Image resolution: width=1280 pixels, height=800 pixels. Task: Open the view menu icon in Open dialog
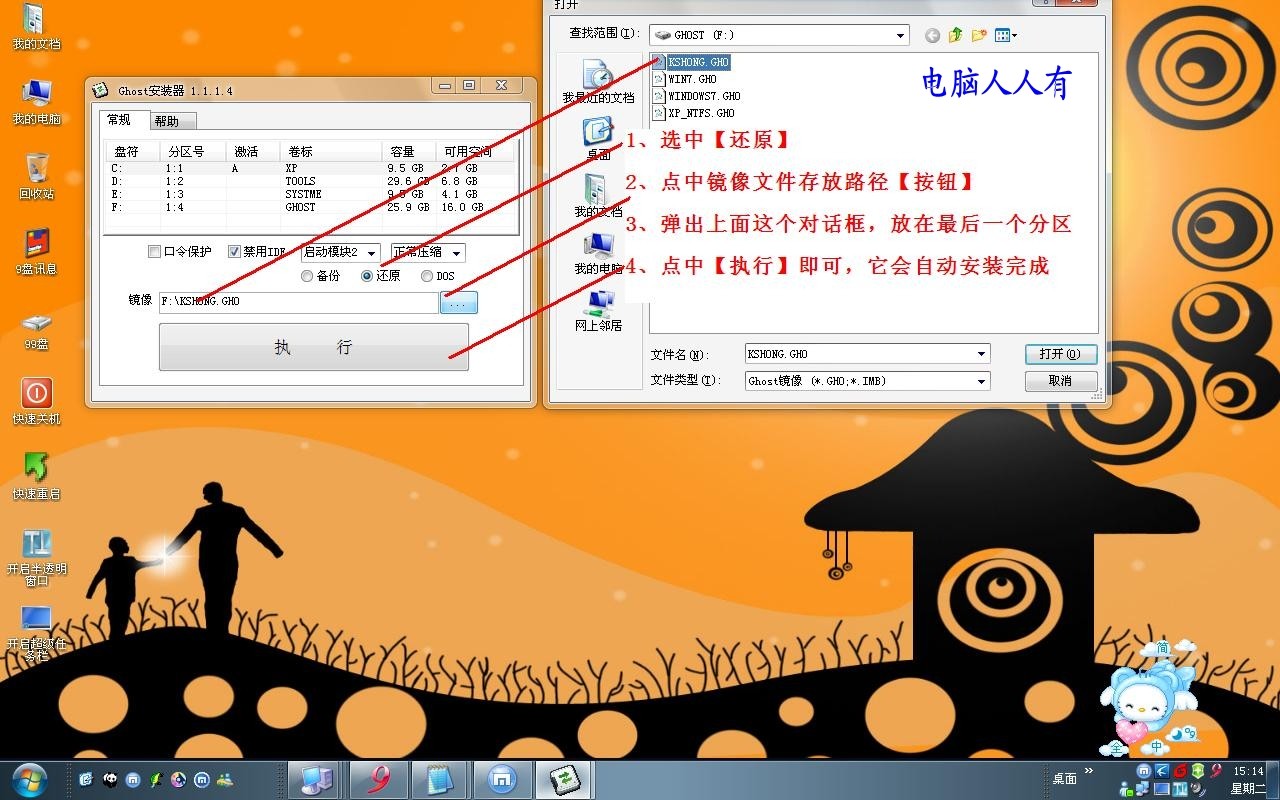point(1005,35)
